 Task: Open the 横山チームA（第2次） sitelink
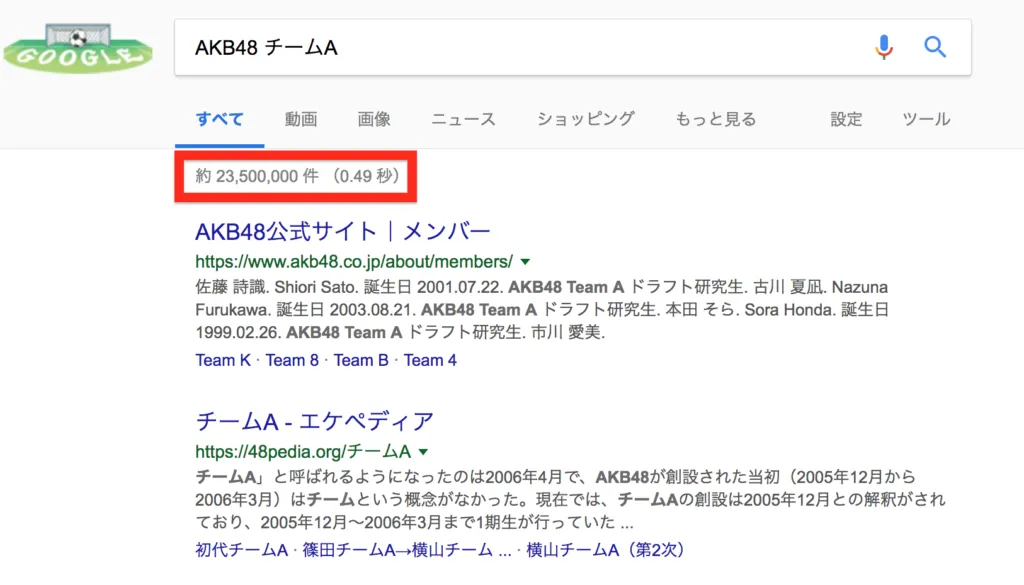point(605,550)
